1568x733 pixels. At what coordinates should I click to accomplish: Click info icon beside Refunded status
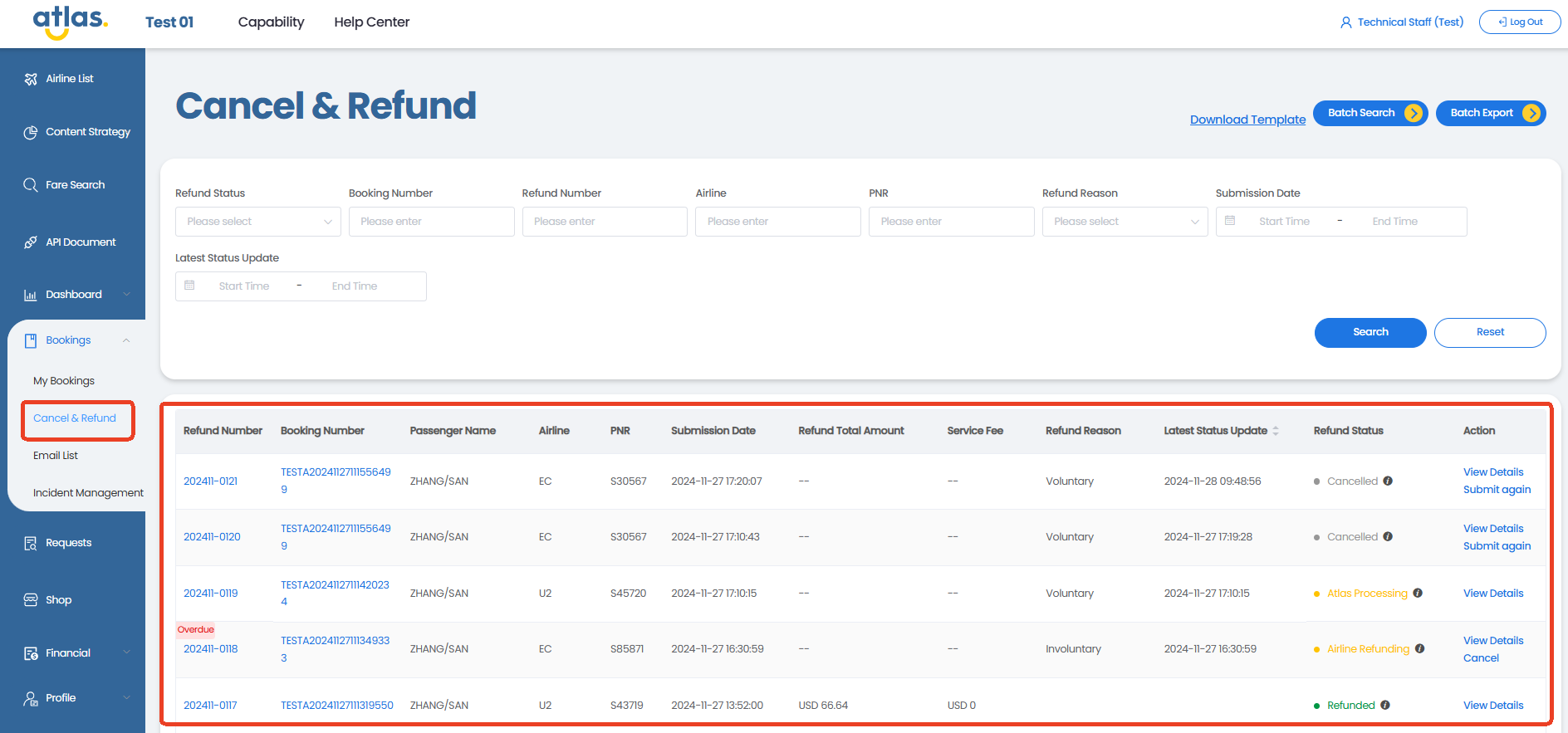pos(1385,705)
